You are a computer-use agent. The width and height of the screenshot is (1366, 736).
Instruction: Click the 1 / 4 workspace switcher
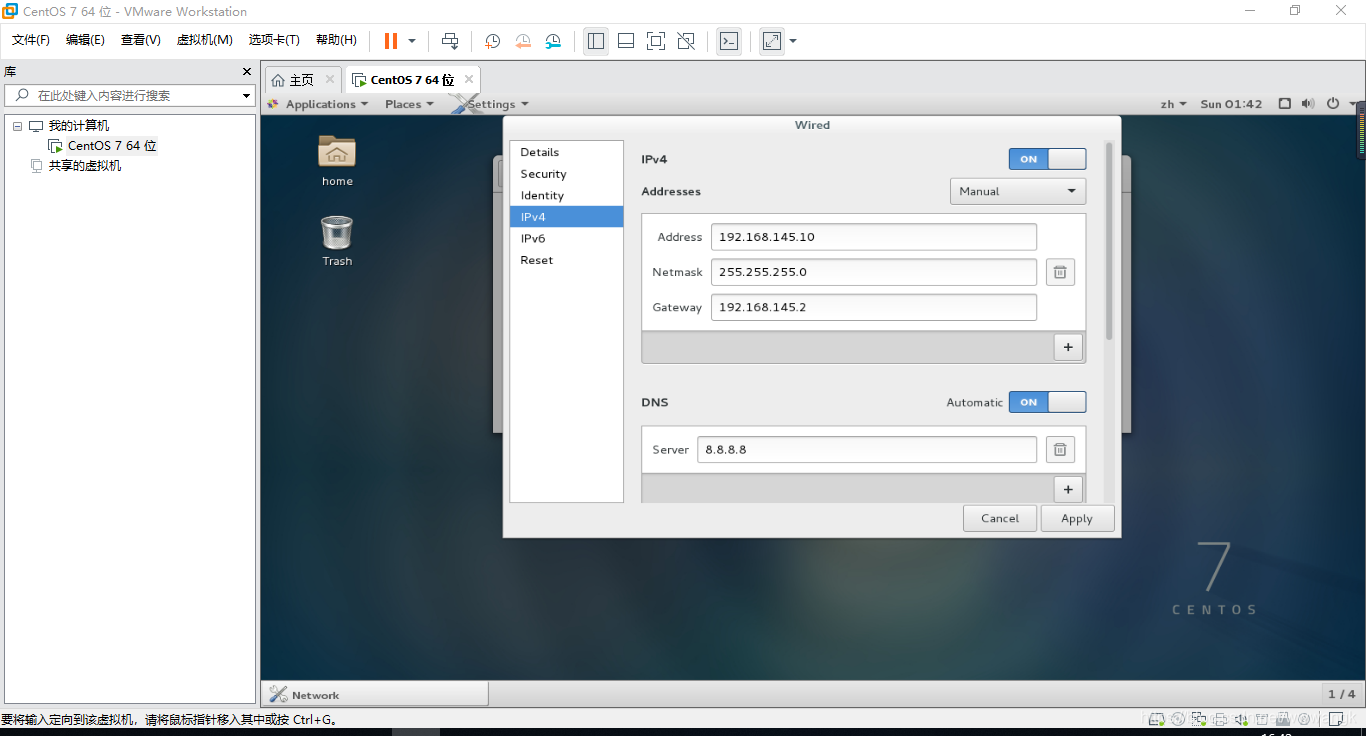click(x=1341, y=694)
